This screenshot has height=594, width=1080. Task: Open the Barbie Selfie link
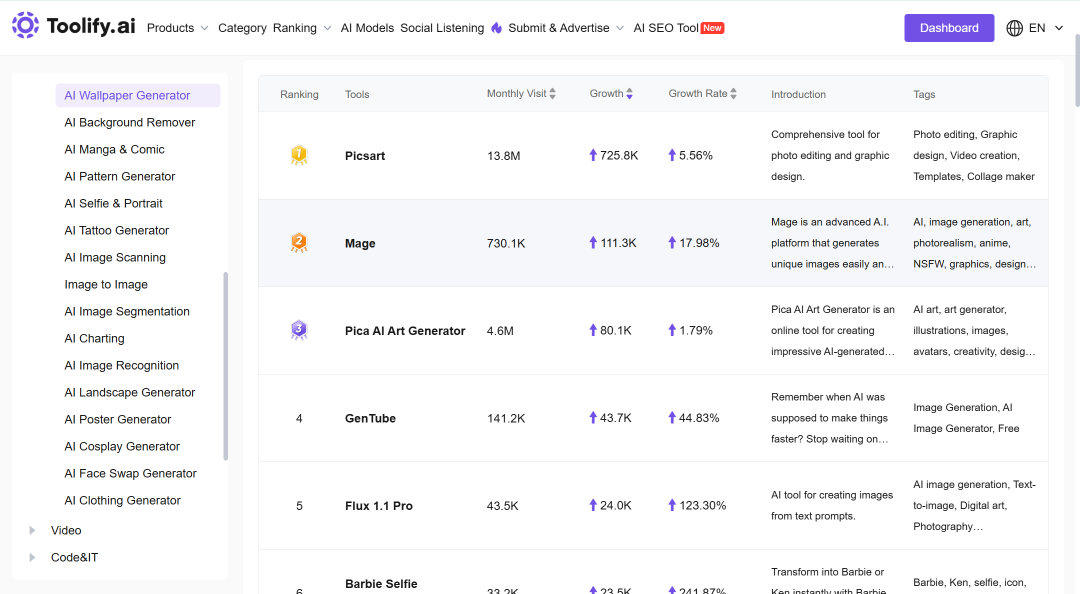coord(381,584)
